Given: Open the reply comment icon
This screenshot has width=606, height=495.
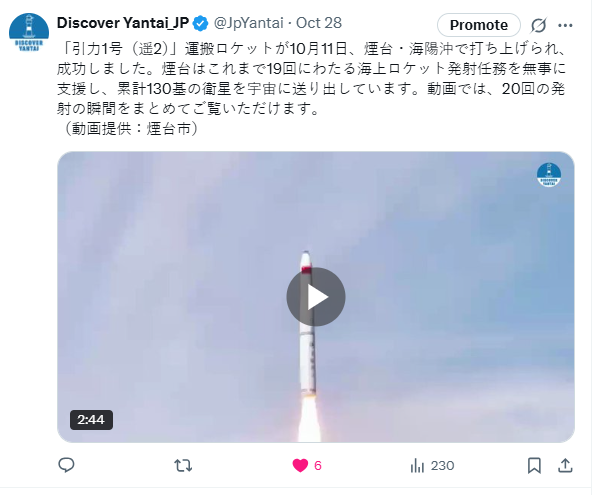Looking at the screenshot, I should (66, 465).
